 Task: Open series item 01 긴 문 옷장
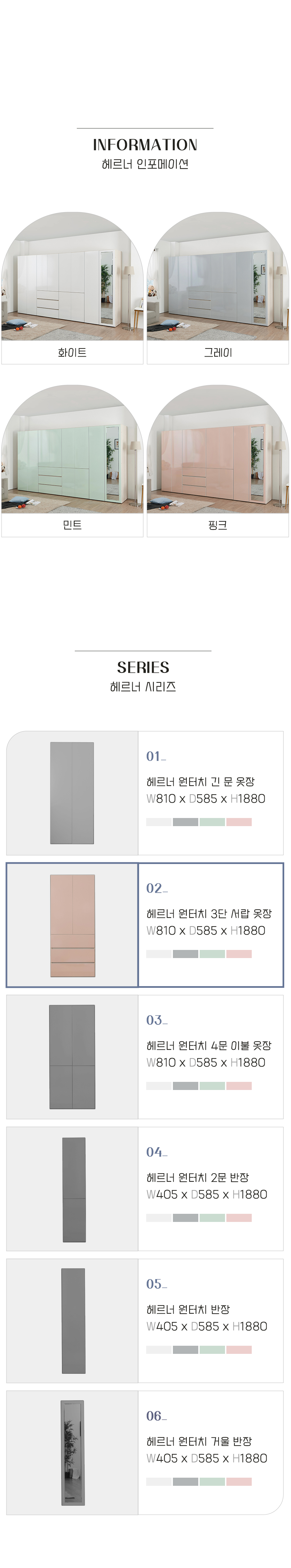(x=145, y=793)
